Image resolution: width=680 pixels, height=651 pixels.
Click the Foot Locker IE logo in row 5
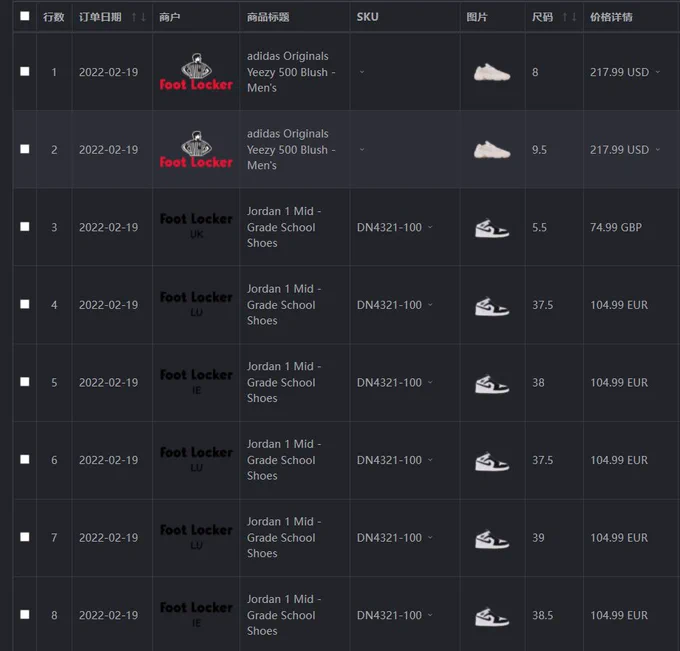pyautogui.click(x=196, y=381)
